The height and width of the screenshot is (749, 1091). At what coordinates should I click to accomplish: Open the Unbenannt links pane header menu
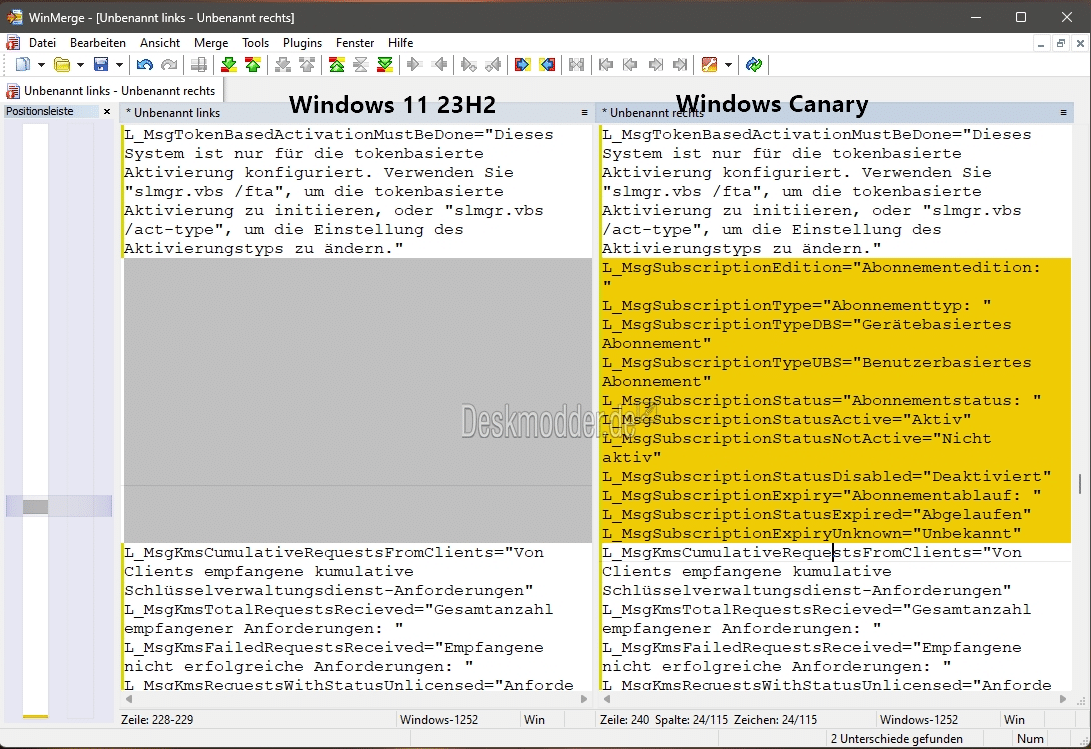pos(584,112)
